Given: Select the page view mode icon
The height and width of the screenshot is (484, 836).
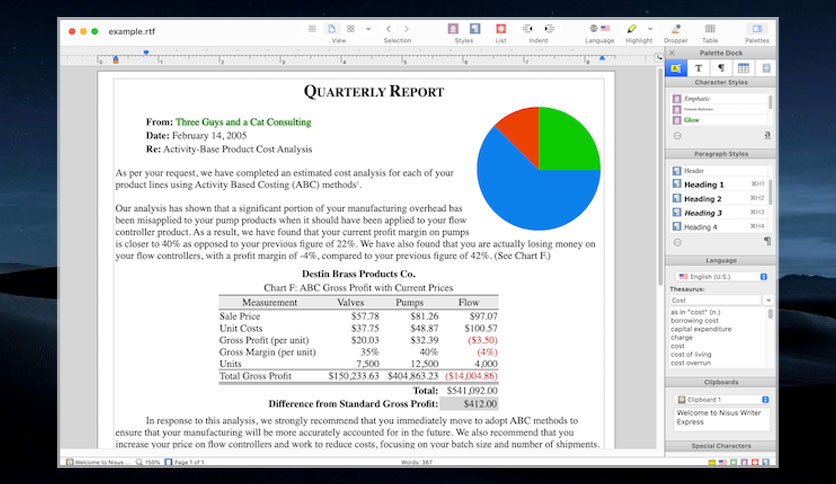Looking at the screenshot, I should click(x=332, y=29).
